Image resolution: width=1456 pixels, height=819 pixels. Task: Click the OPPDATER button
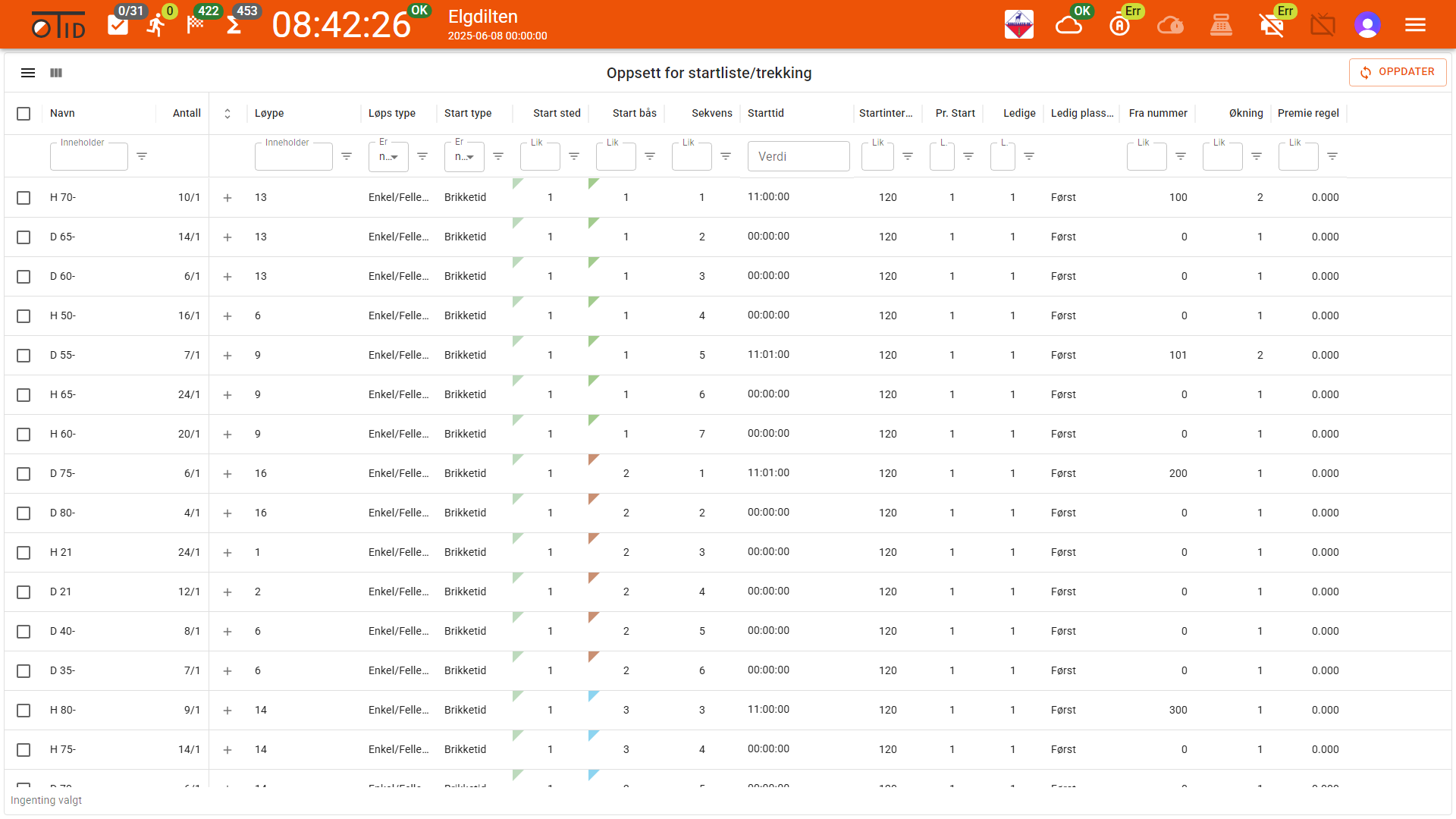(x=1398, y=72)
